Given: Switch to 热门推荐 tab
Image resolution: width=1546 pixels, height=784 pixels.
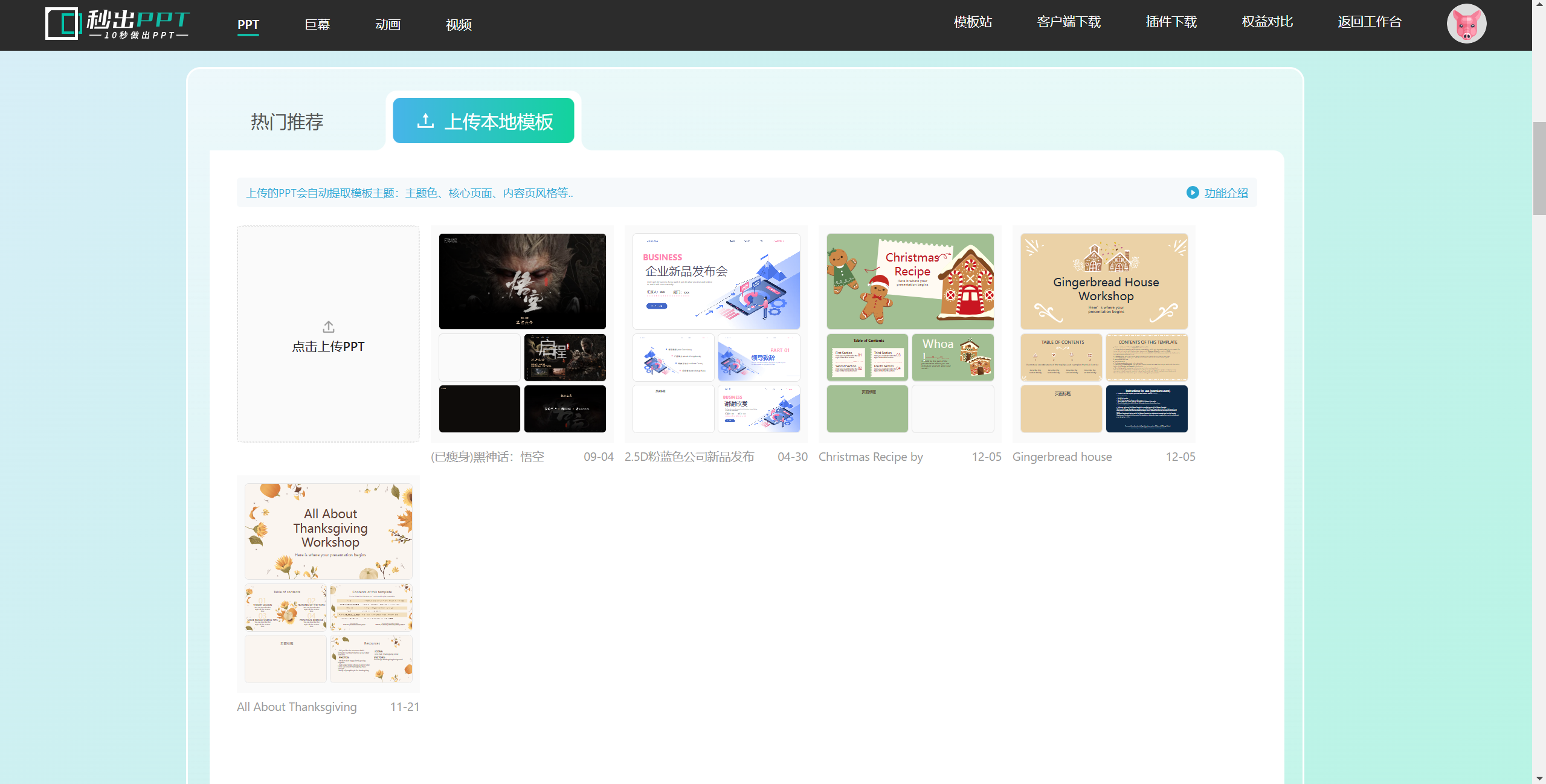Looking at the screenshot, I should coord(287,122).
